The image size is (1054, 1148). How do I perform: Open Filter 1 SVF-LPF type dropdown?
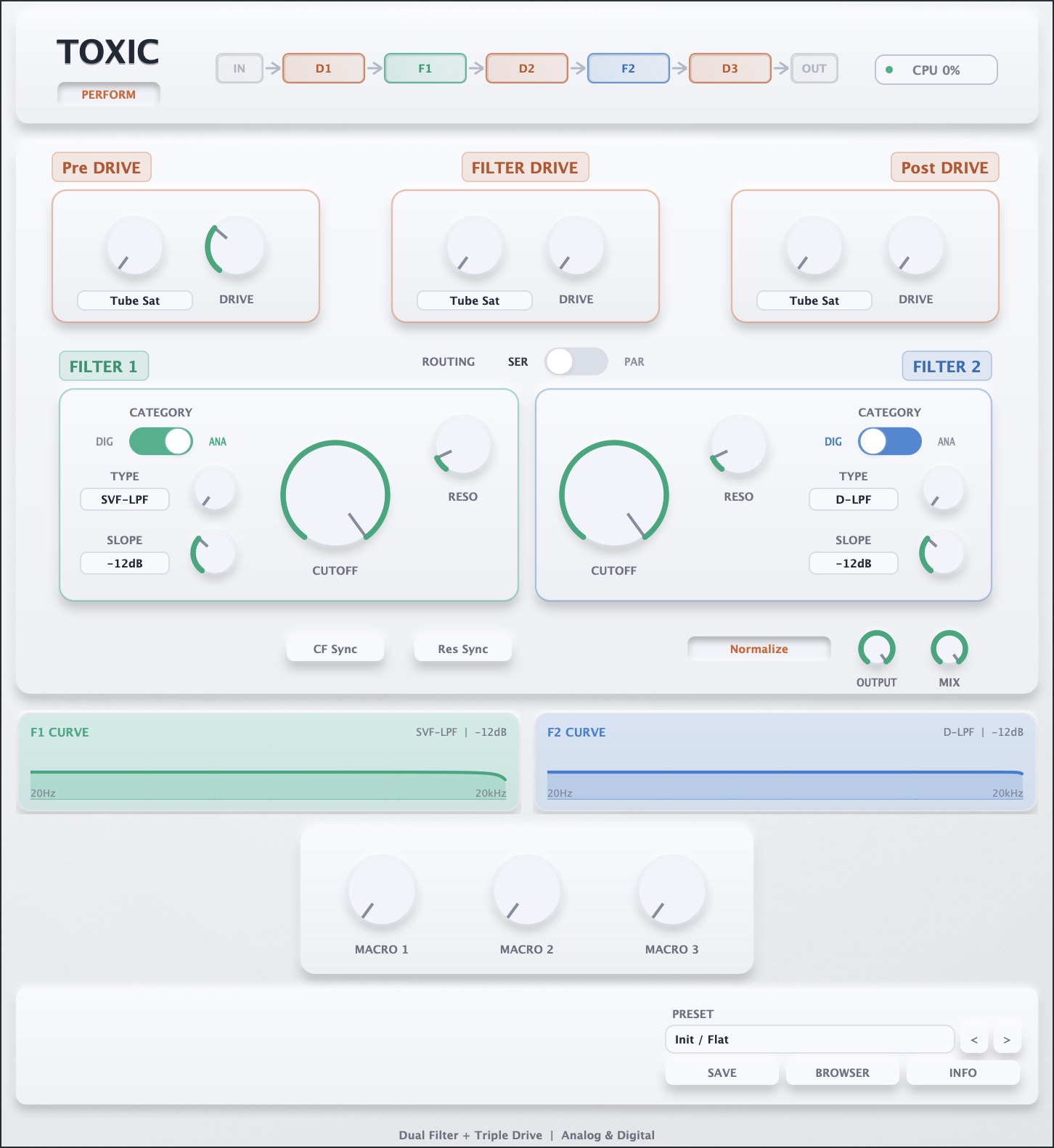[125, 499]
